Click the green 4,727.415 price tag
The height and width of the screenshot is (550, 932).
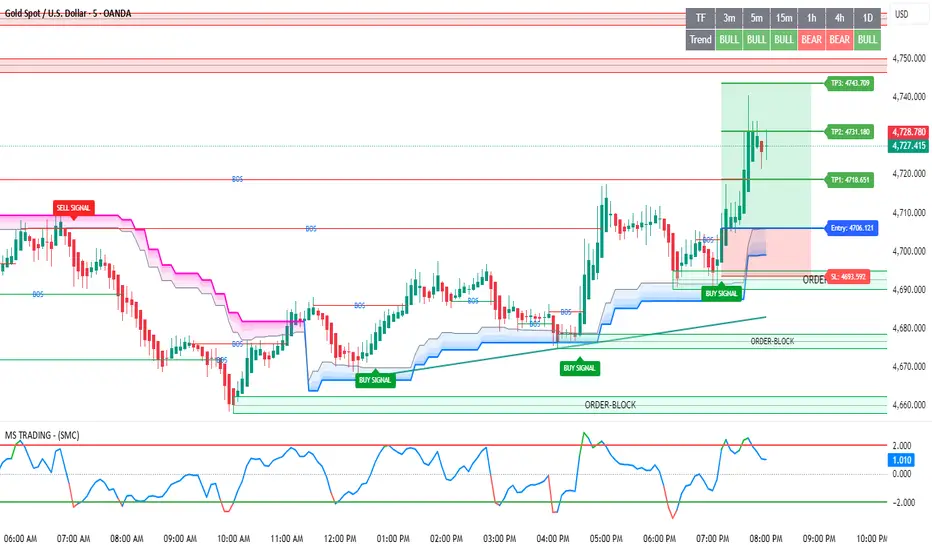click(x=908, y=146)
